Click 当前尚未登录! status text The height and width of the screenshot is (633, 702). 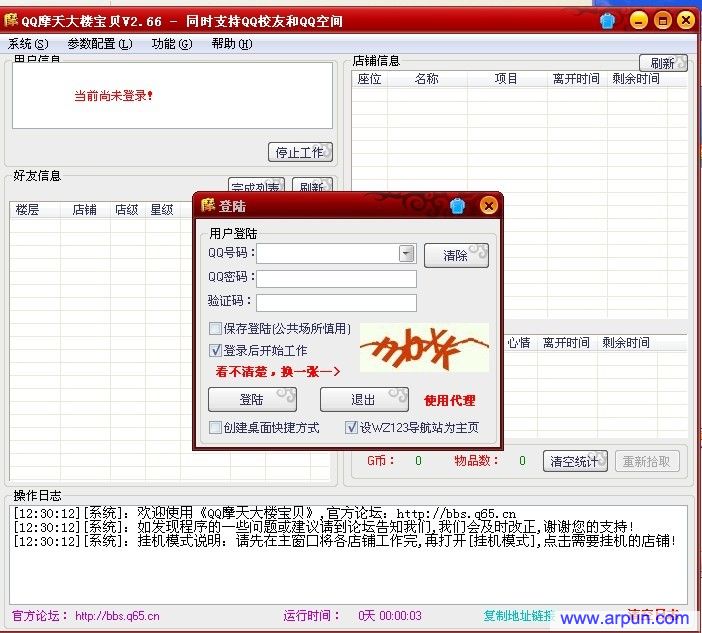[114, 95]
